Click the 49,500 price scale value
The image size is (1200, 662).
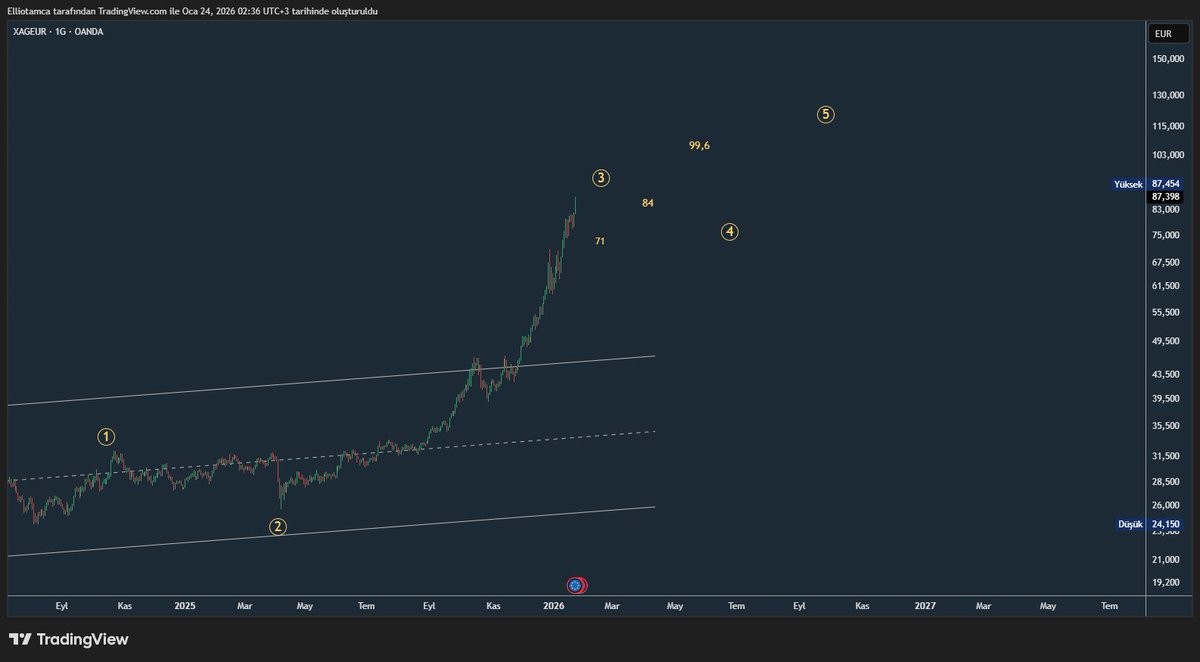[x=1166, y=341]
